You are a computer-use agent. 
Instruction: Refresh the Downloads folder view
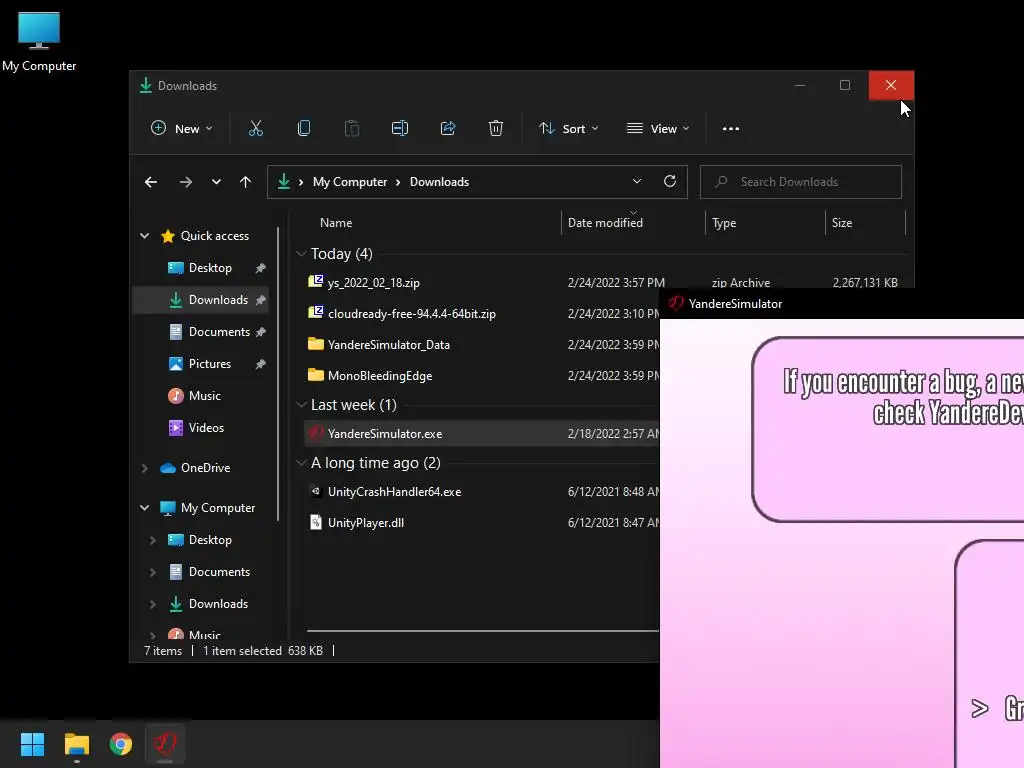pyautogui.click(x=669, y=182)
